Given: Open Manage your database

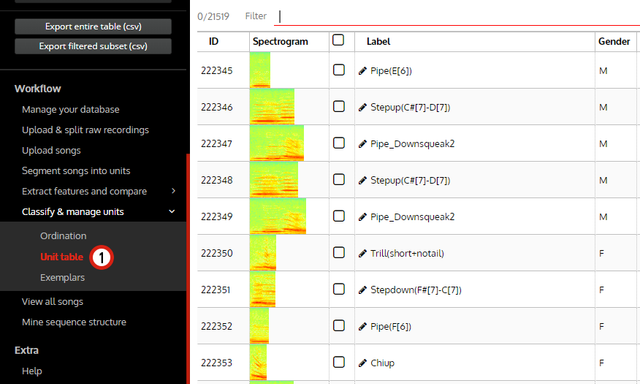Looking at the screenshot, I should [x=71, y=109].
